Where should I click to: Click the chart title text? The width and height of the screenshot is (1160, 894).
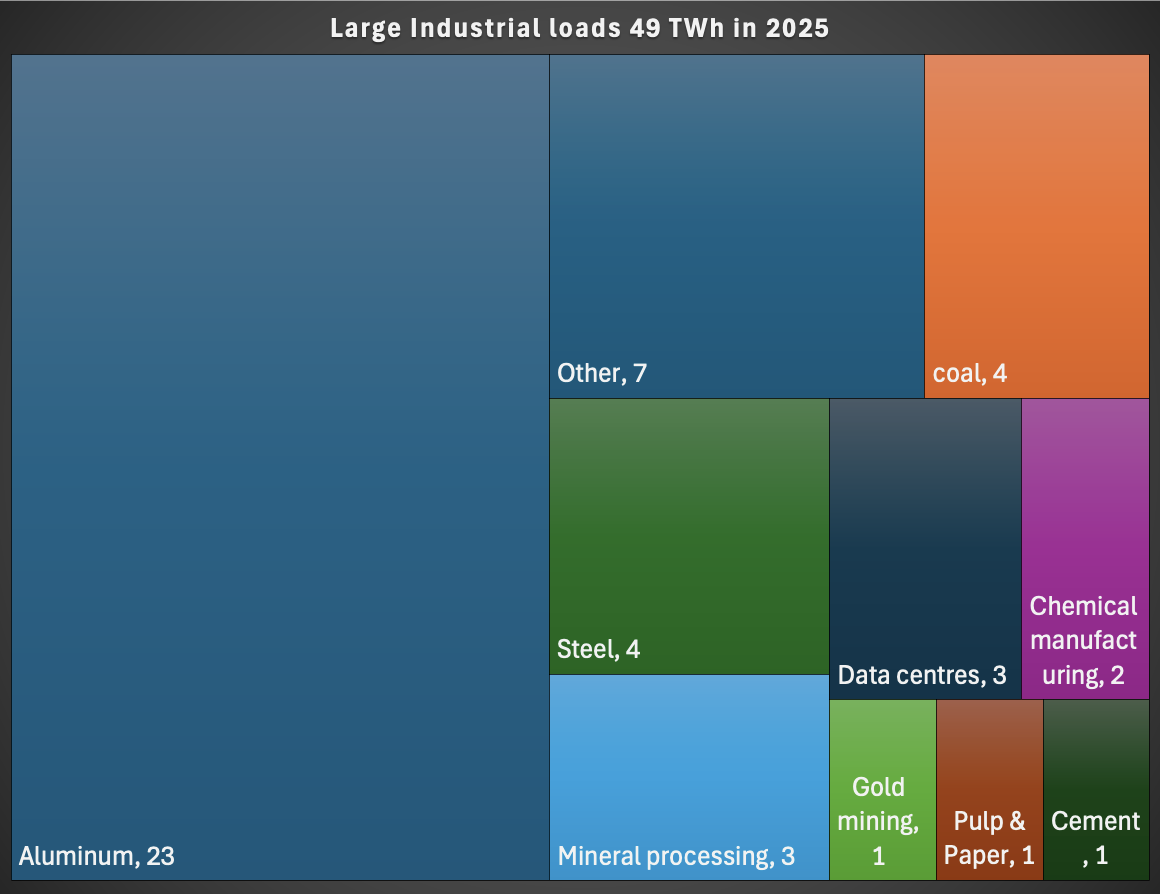(x=580, y=28)
